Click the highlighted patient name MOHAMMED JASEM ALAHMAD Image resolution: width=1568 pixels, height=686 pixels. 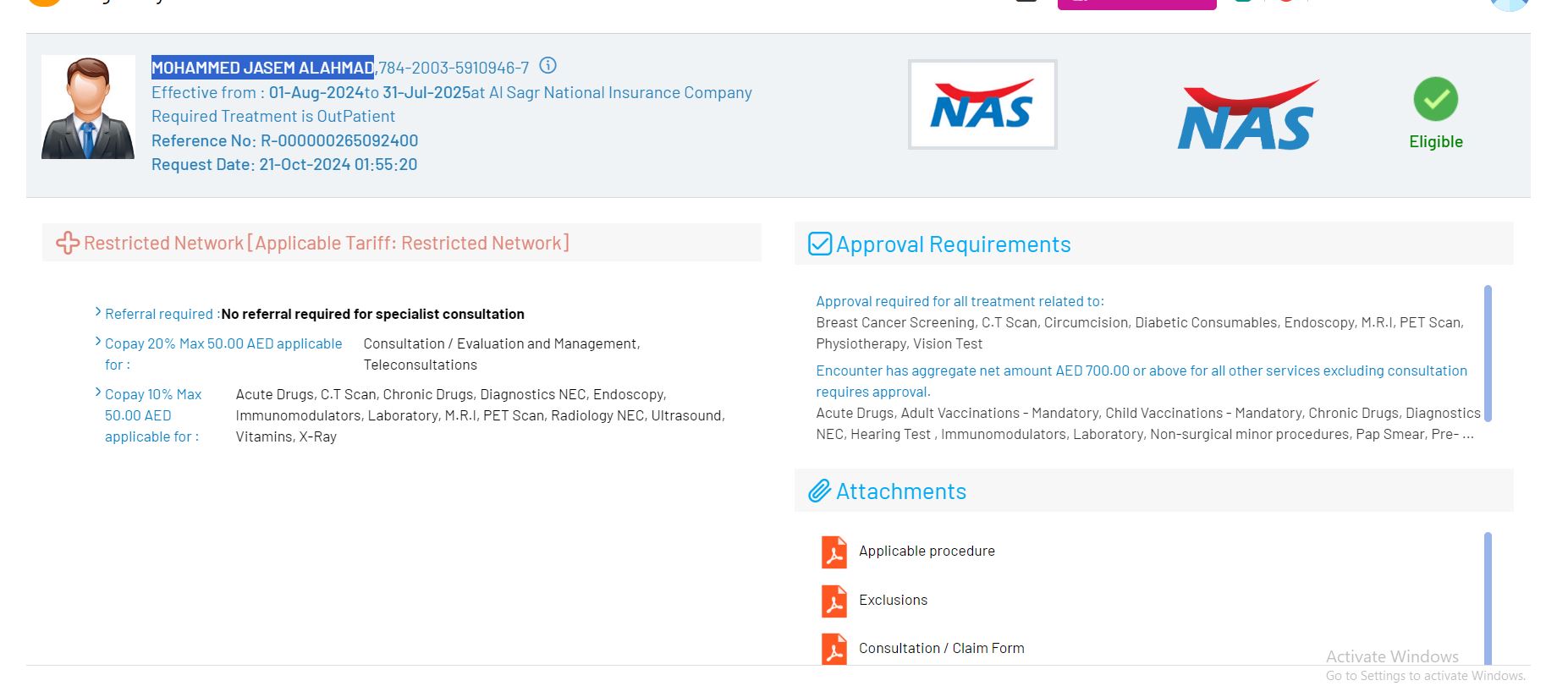pyautogui.click(x=262, y=68)
